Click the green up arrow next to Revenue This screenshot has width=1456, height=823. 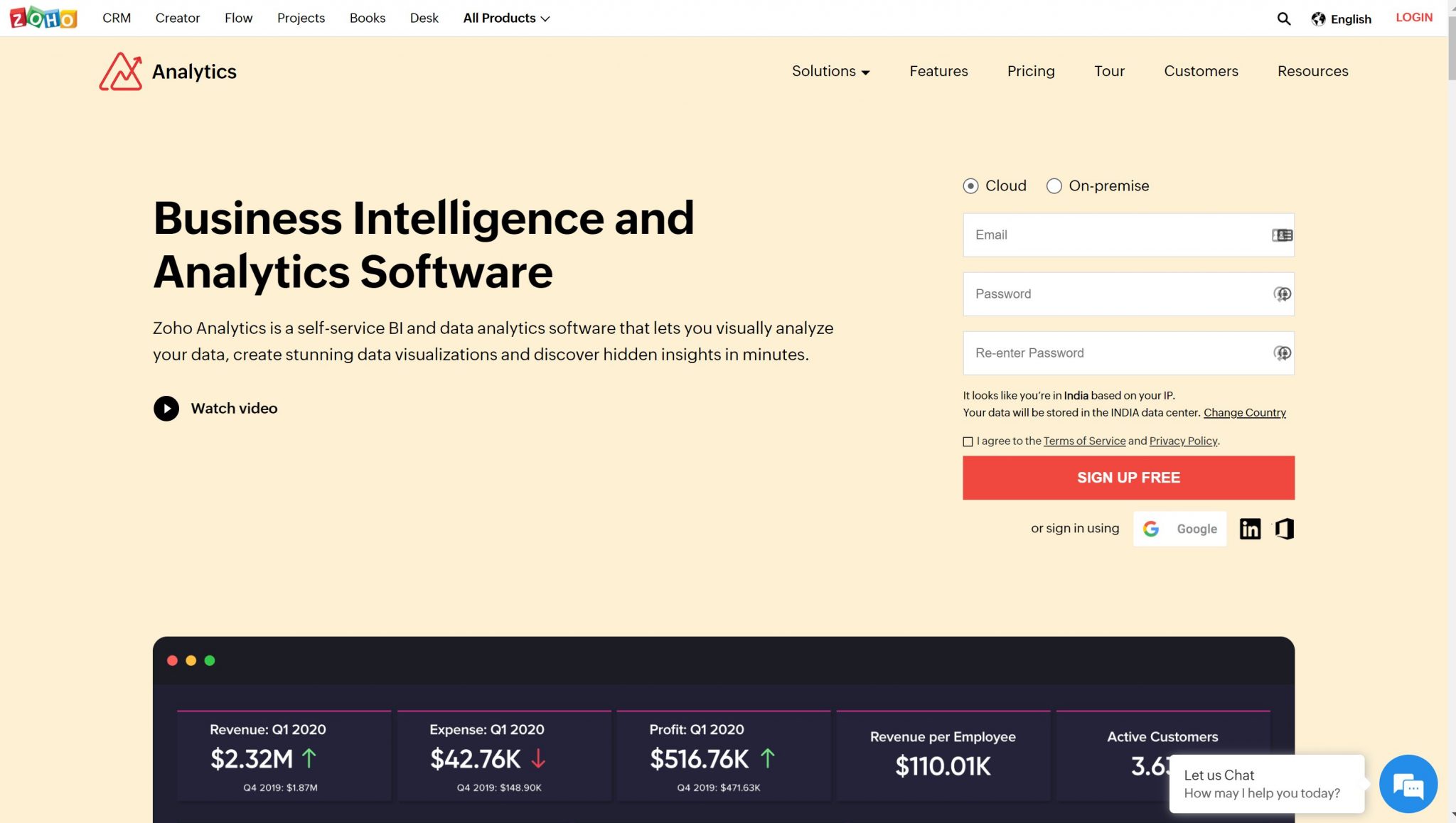(309, 758)
